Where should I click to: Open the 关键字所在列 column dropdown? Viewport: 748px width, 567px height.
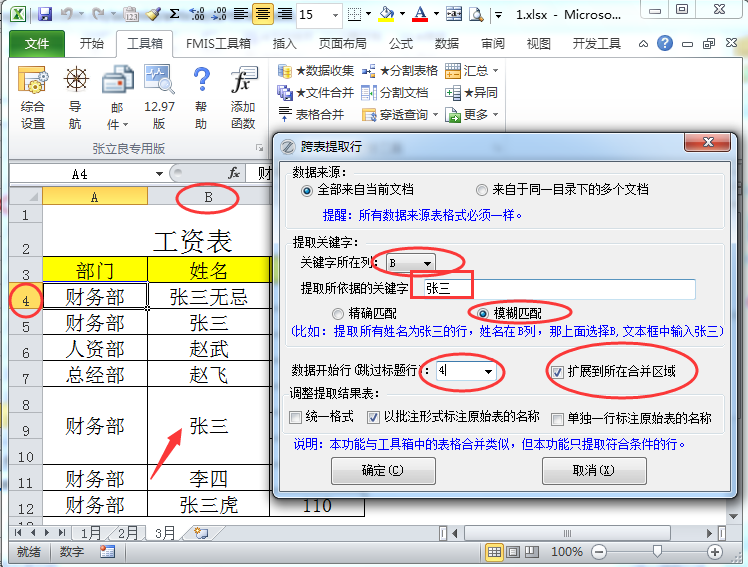coord(427,263)
